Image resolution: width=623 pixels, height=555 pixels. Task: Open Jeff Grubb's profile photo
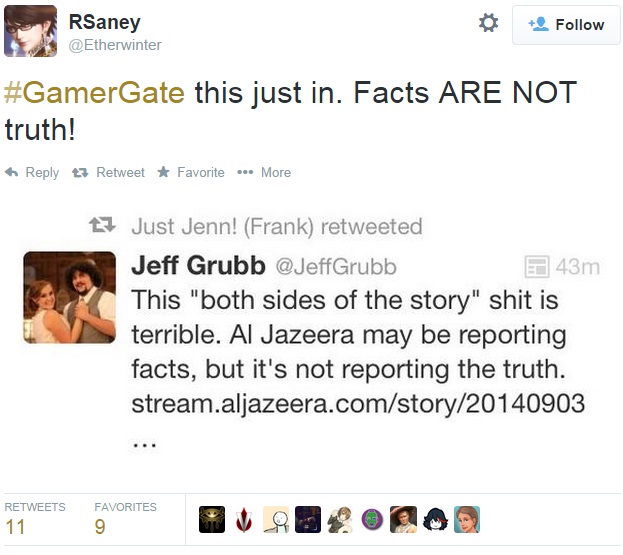(69, 298)
